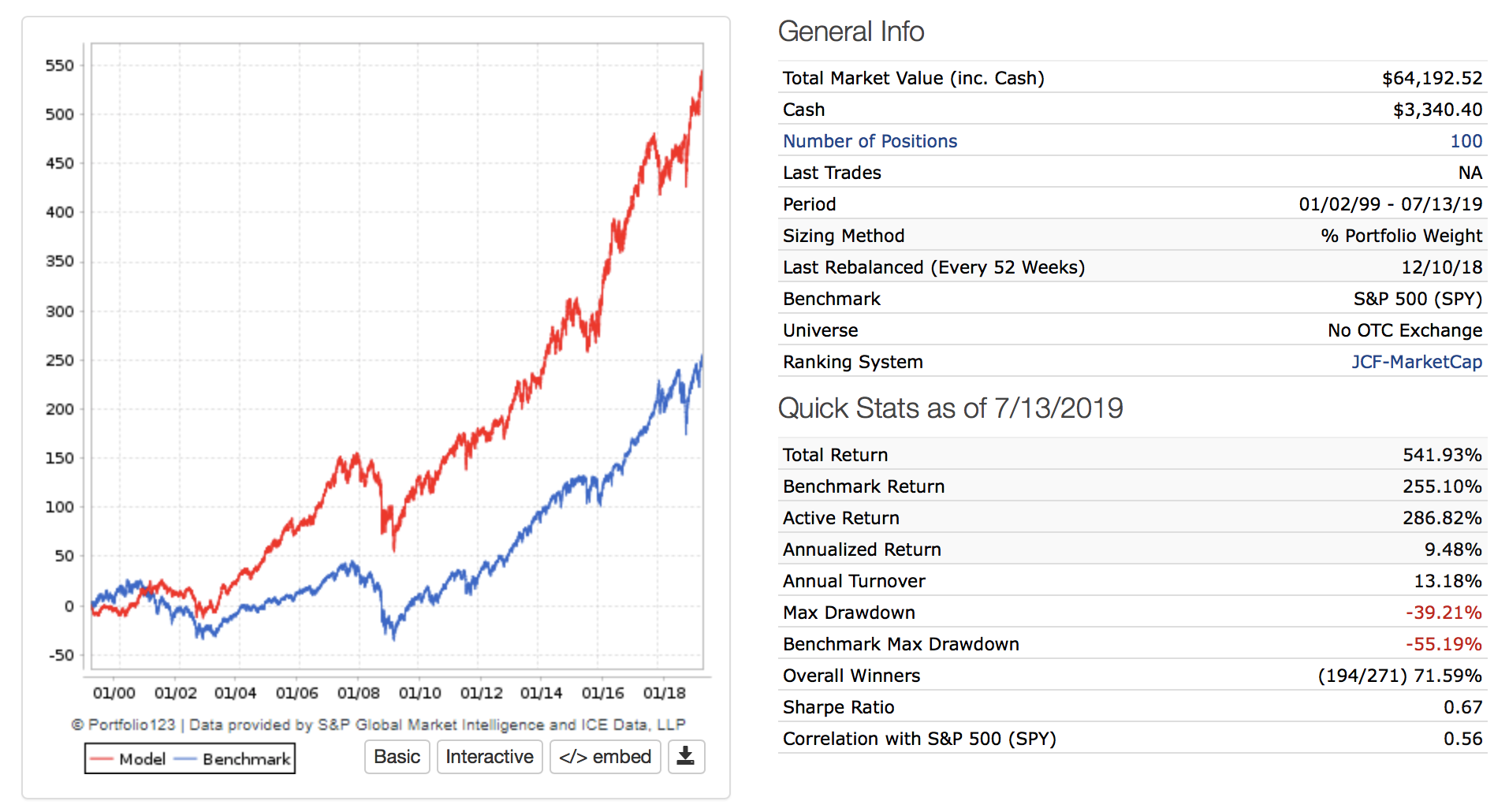The image size is (1509, 812).
Task: Click the Max Drawdown value -39.21%
Action: point(1444,613)
